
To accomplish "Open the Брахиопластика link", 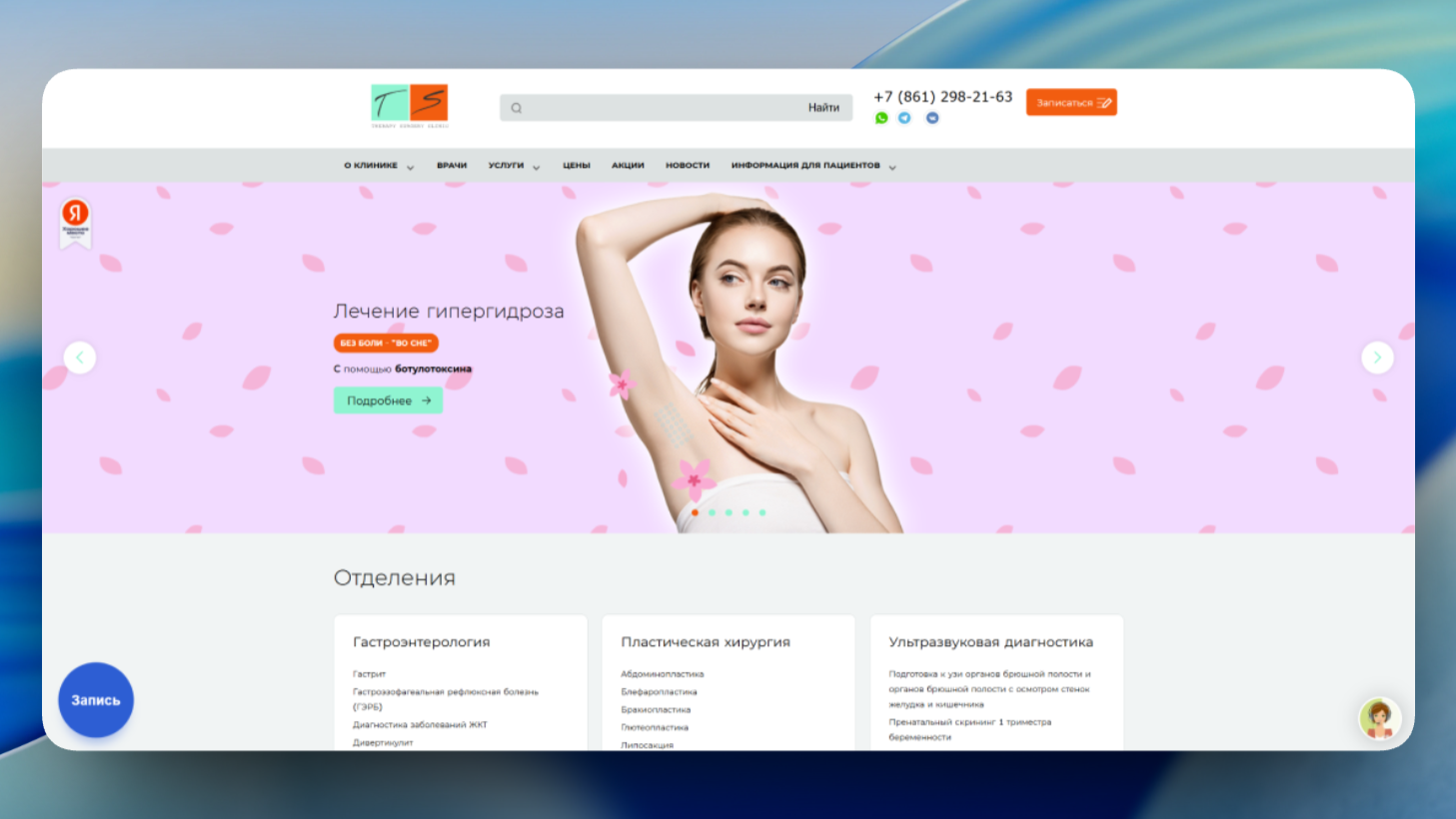I will click(656, 710).
